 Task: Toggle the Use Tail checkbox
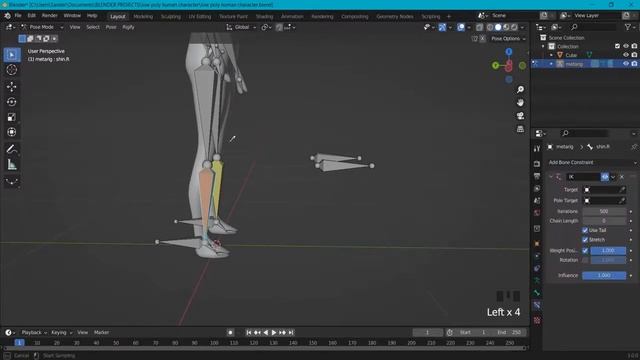coord(585,230)
